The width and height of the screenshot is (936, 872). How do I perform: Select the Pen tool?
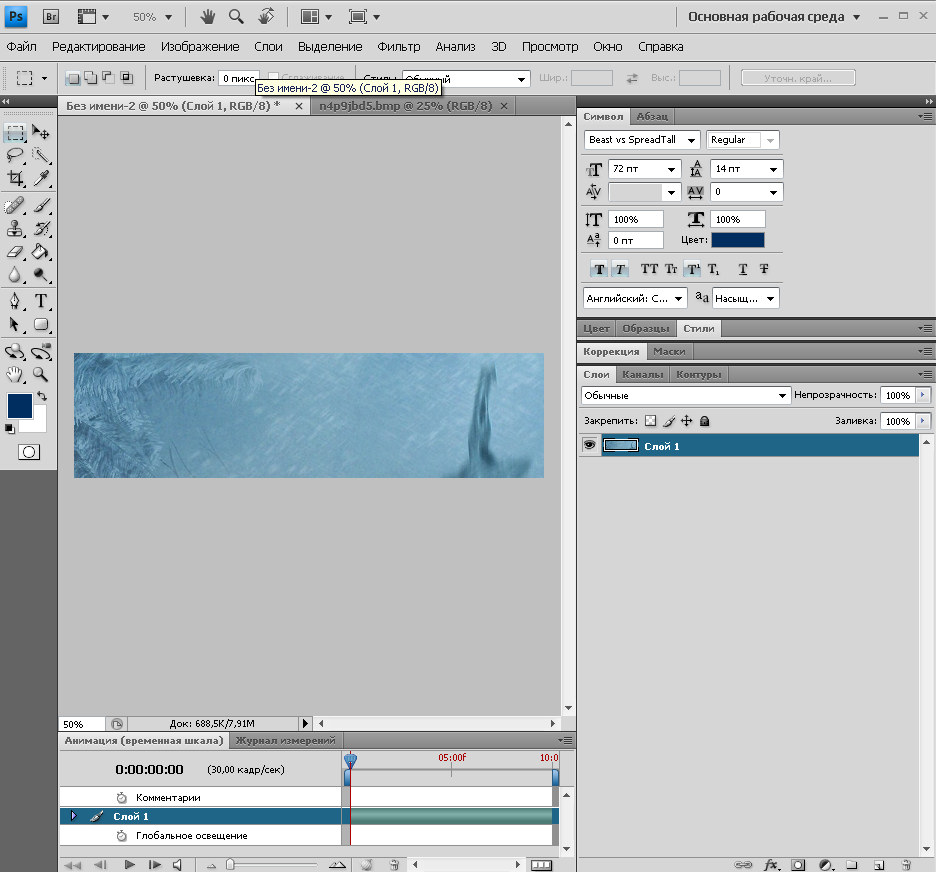(x=15, y=300)
